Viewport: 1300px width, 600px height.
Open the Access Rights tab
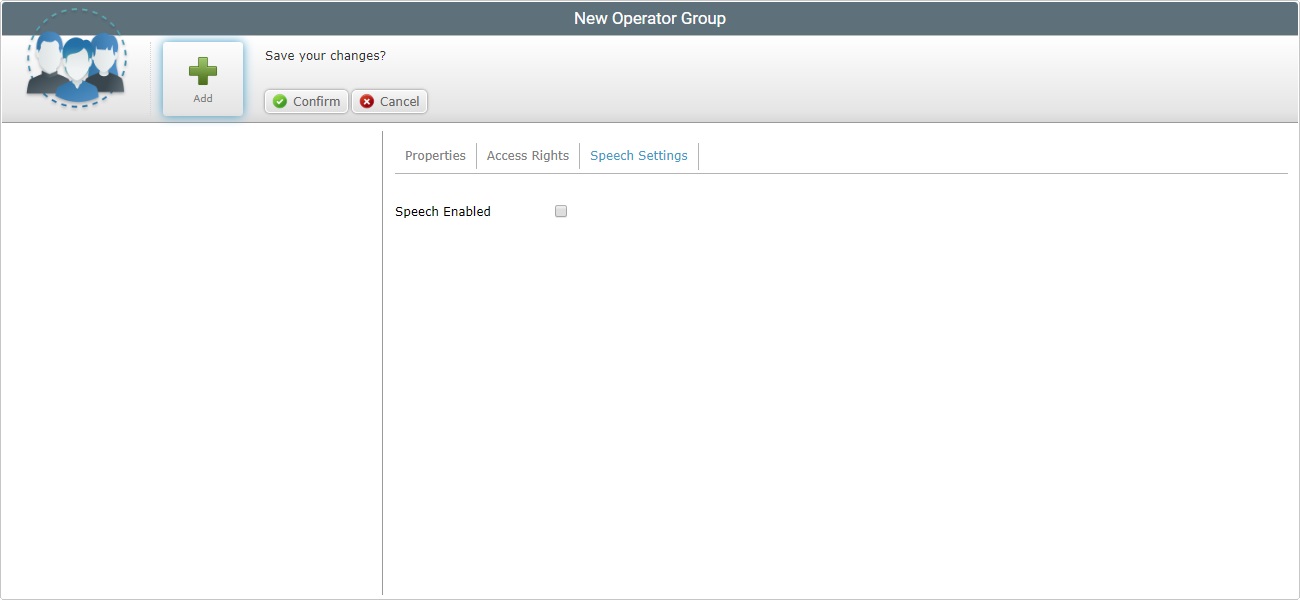pyautogui.click(x=527, y=156)
